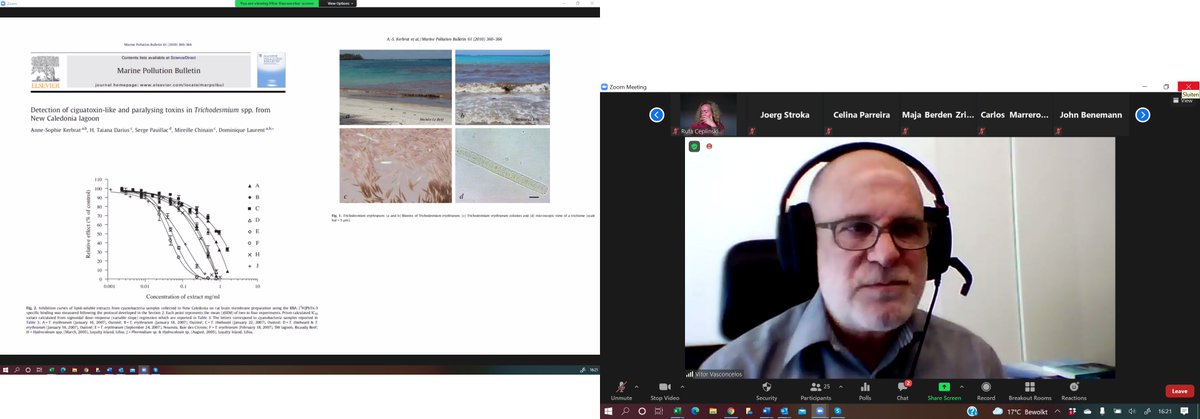Minimize the Zoom Meeting window

click(1147, 86)
